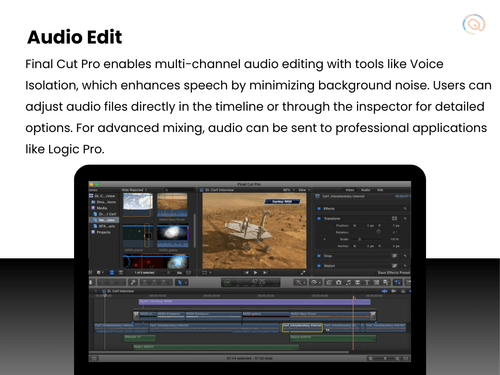The height and width of the screenshot is (375, 500).
Task: Enter full screen playback in viewer
Action: pos(303,272)
